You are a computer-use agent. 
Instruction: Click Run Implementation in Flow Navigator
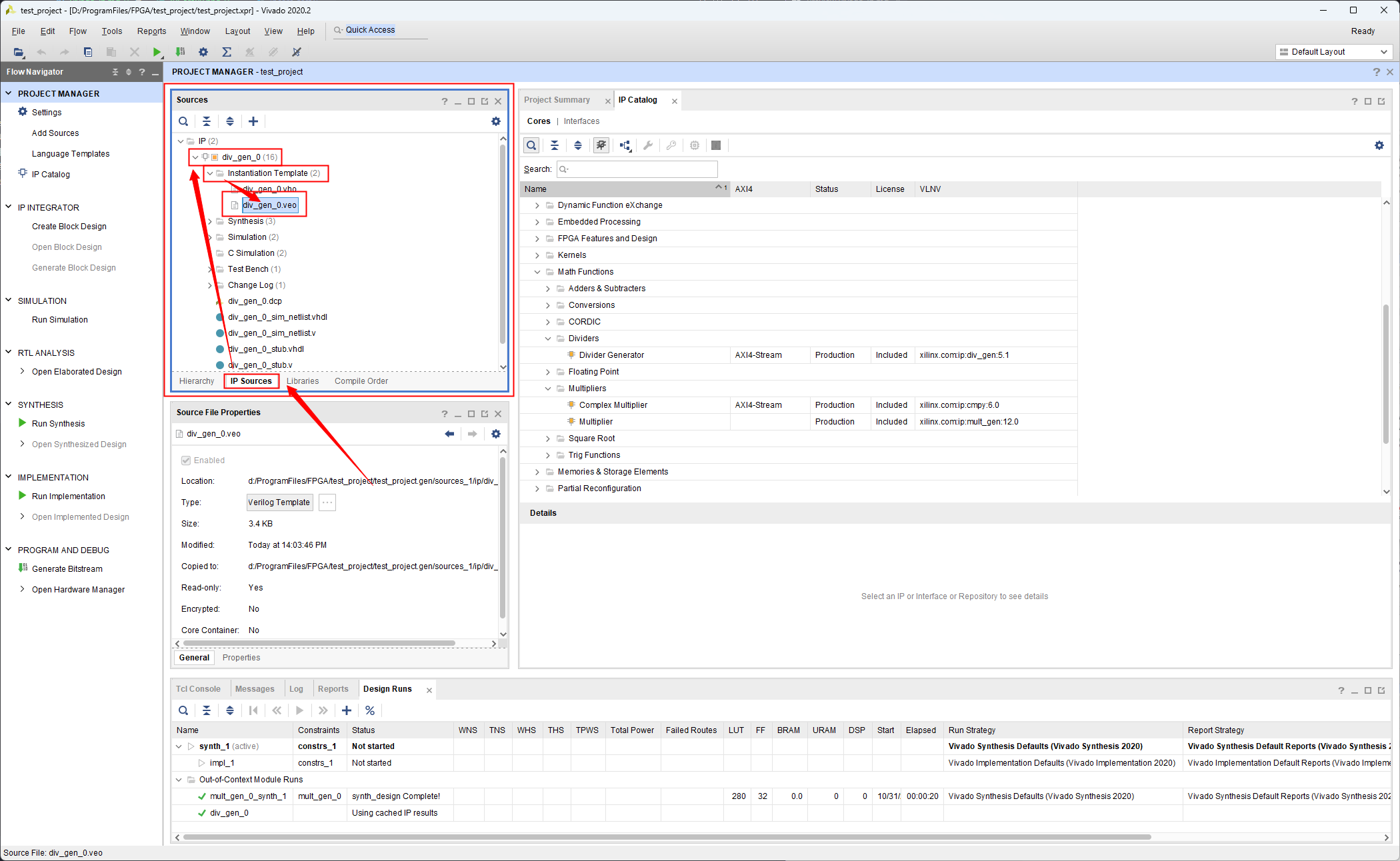69,496
